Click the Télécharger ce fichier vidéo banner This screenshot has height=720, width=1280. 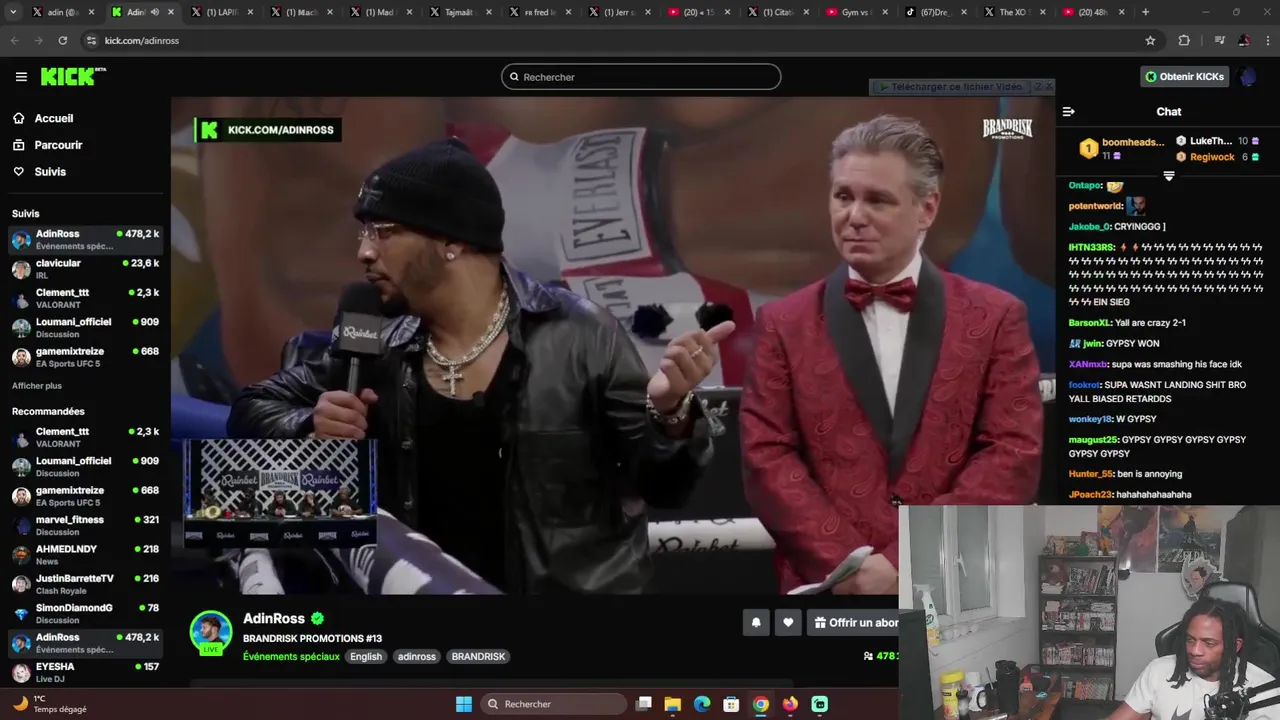[956, 87]
